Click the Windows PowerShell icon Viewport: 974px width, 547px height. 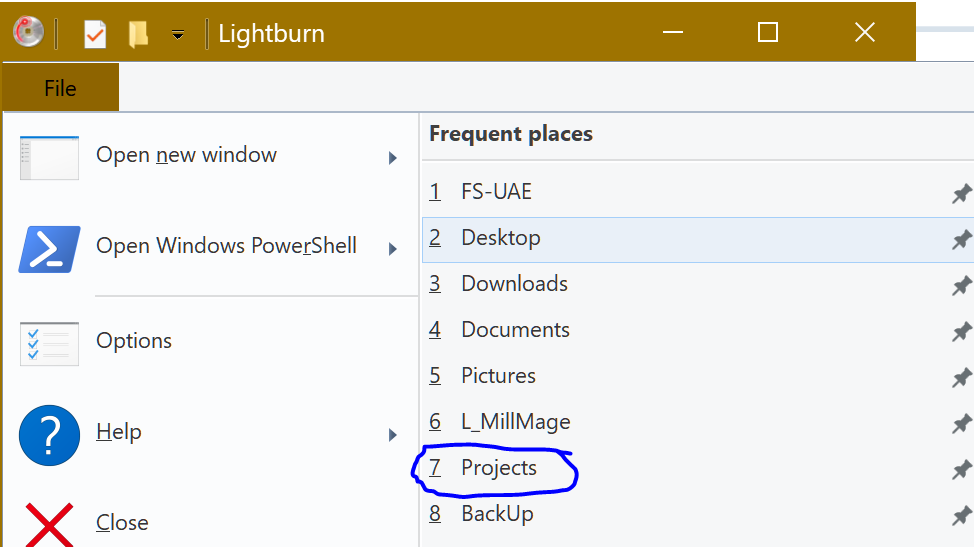pyautogui.click(x=48, y=248)
